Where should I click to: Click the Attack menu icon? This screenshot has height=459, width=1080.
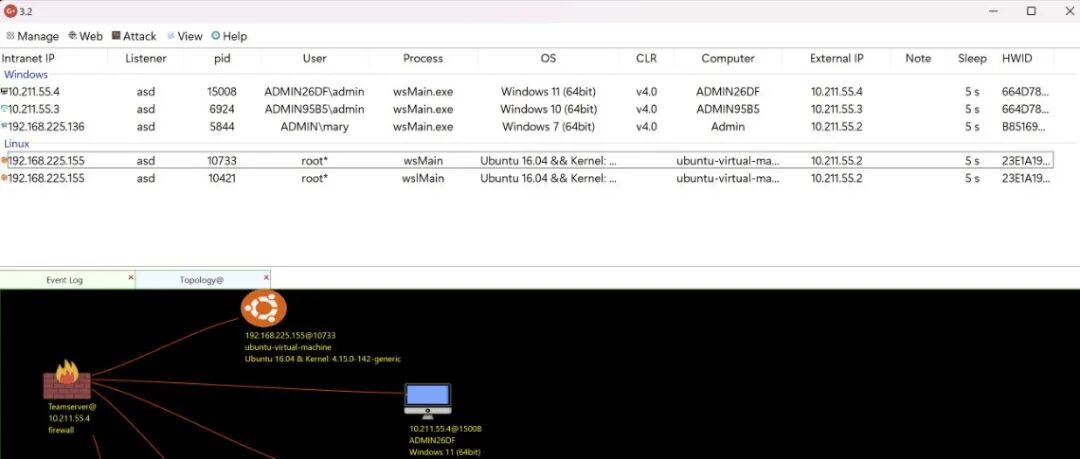coord(116,36)
